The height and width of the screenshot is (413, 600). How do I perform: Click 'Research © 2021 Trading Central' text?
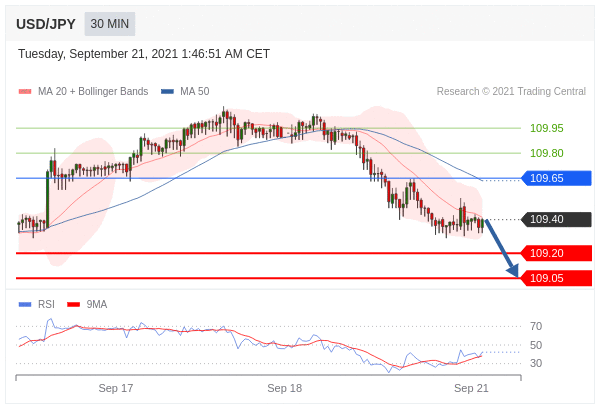pyautogui.click(x=511, y=91)
